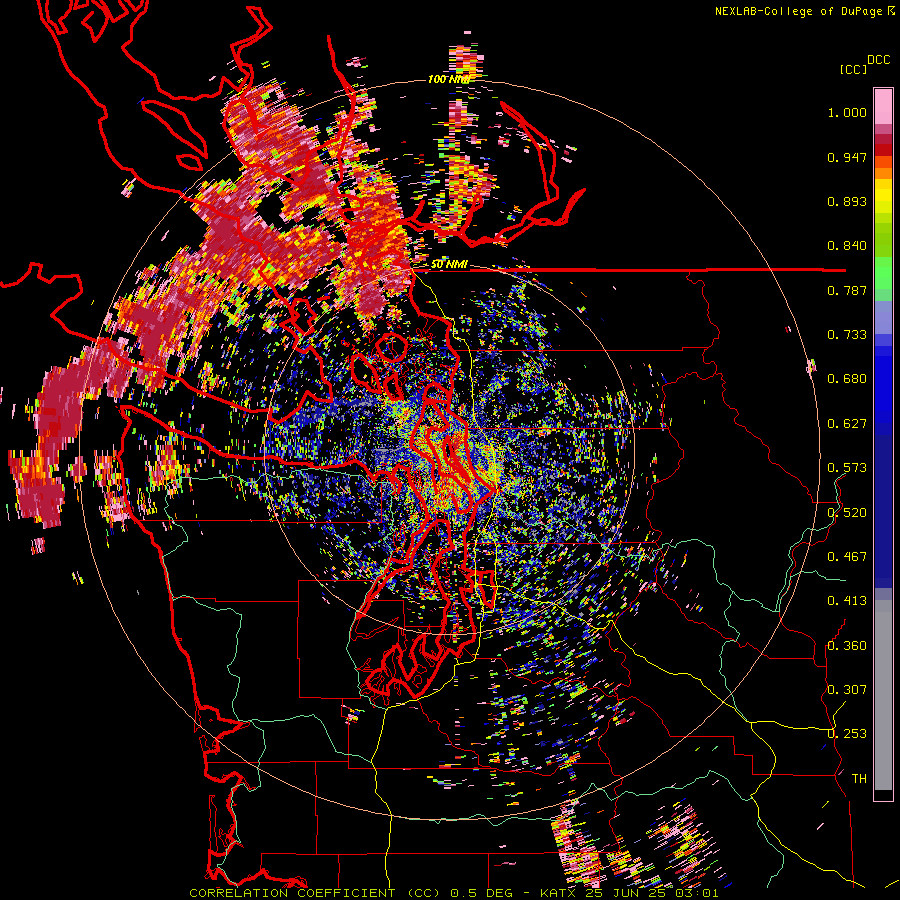900x900 pixels.
Task: Click the 0.467 scale value
Action: [x=847, y=557]
